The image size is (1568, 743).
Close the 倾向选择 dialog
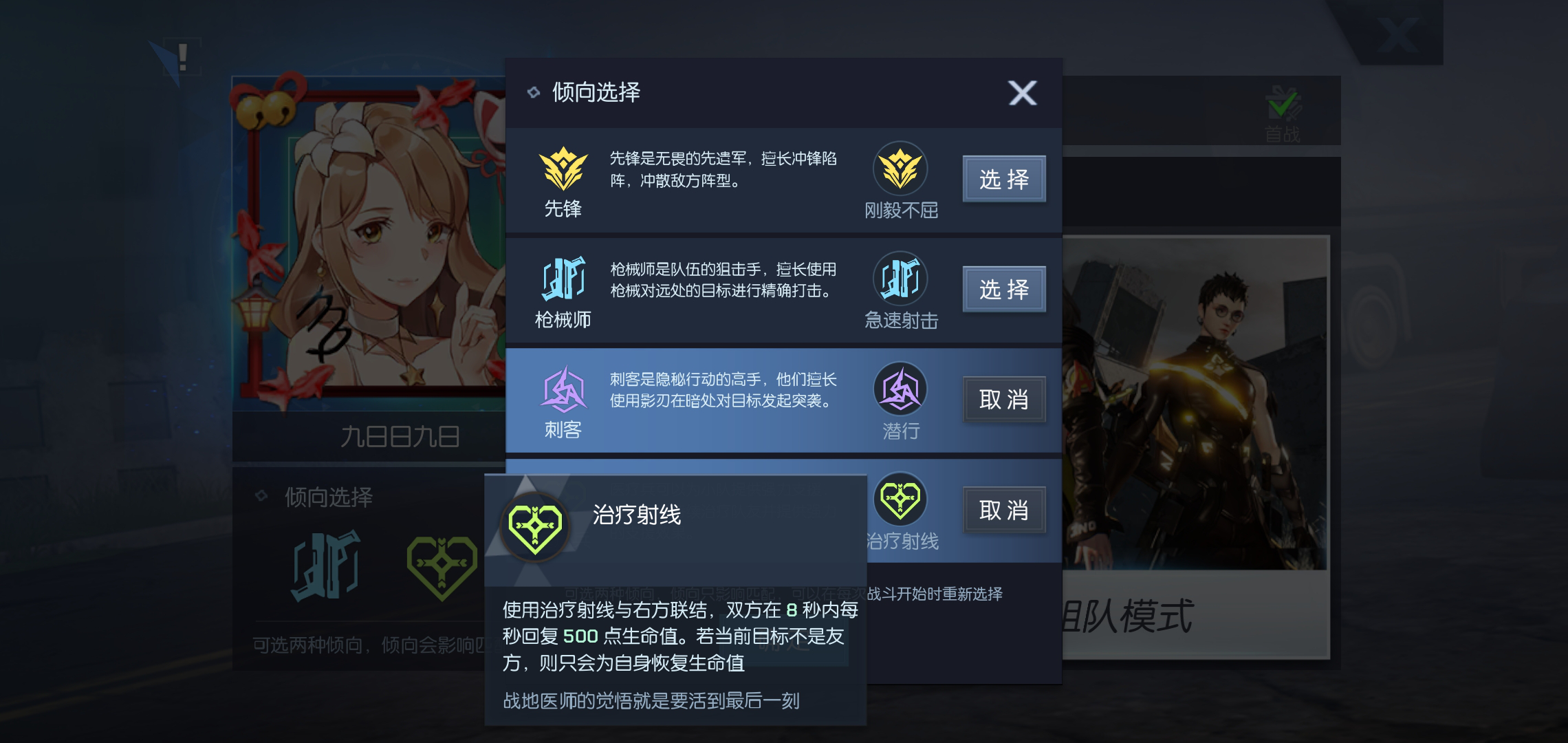click(1023, 93)
